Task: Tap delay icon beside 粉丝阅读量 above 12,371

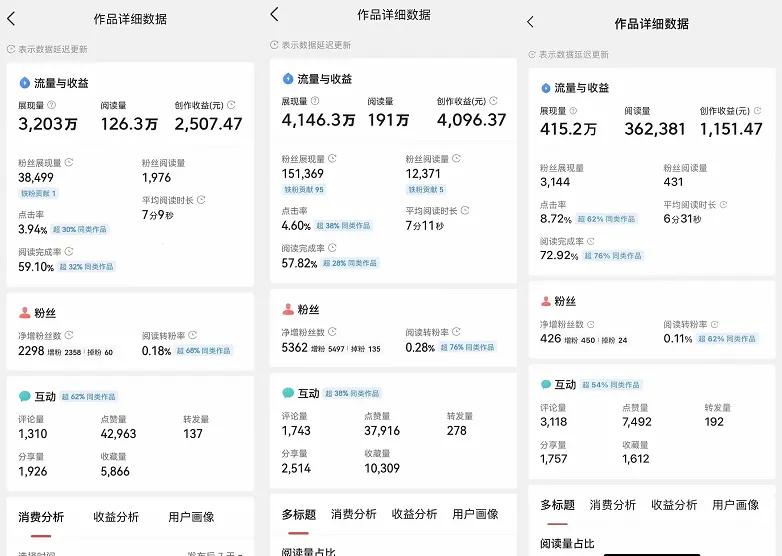Action: [x=456, y=159]
